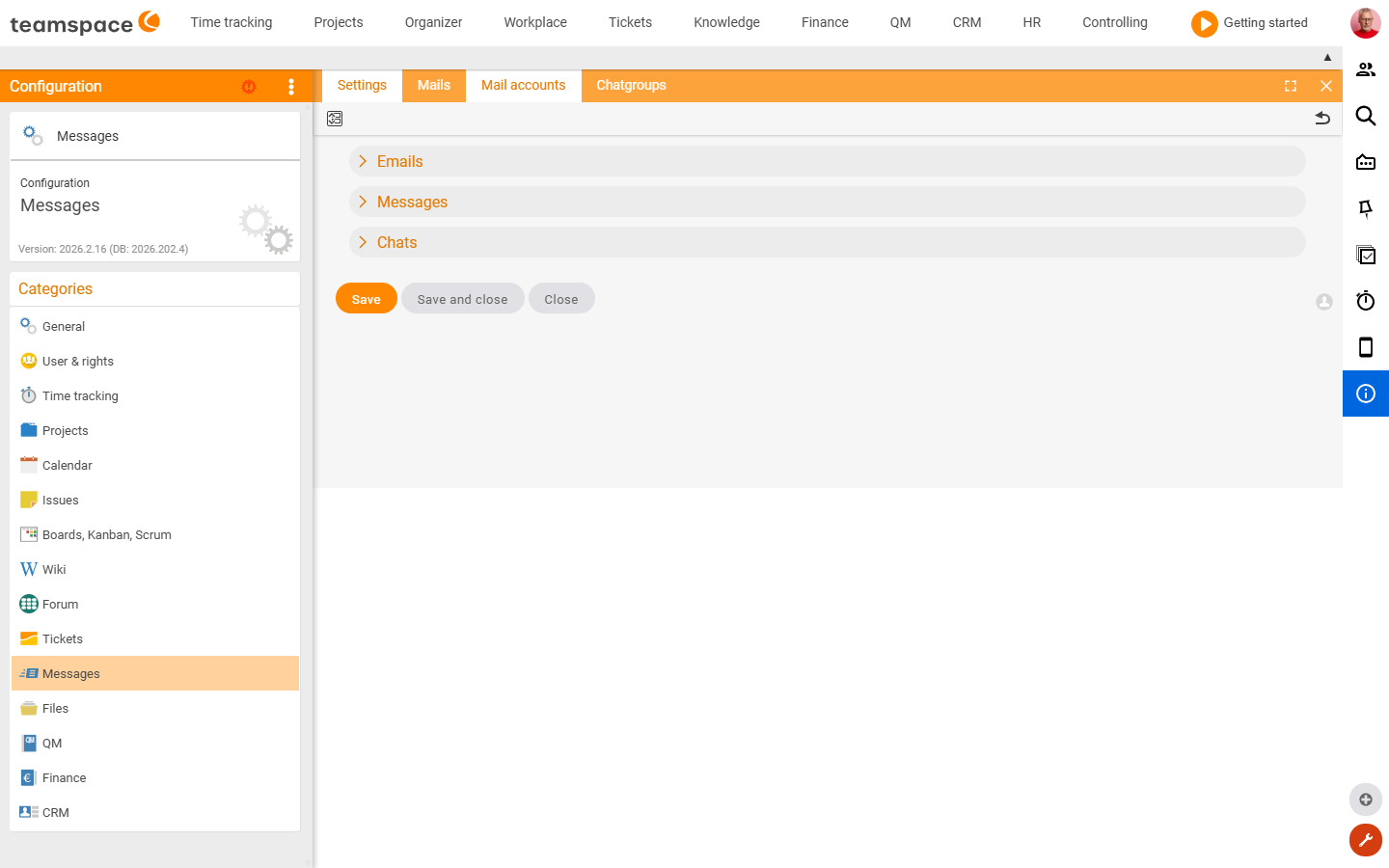Select General category
Screen dimensions: 1389x868
(155, 326)
